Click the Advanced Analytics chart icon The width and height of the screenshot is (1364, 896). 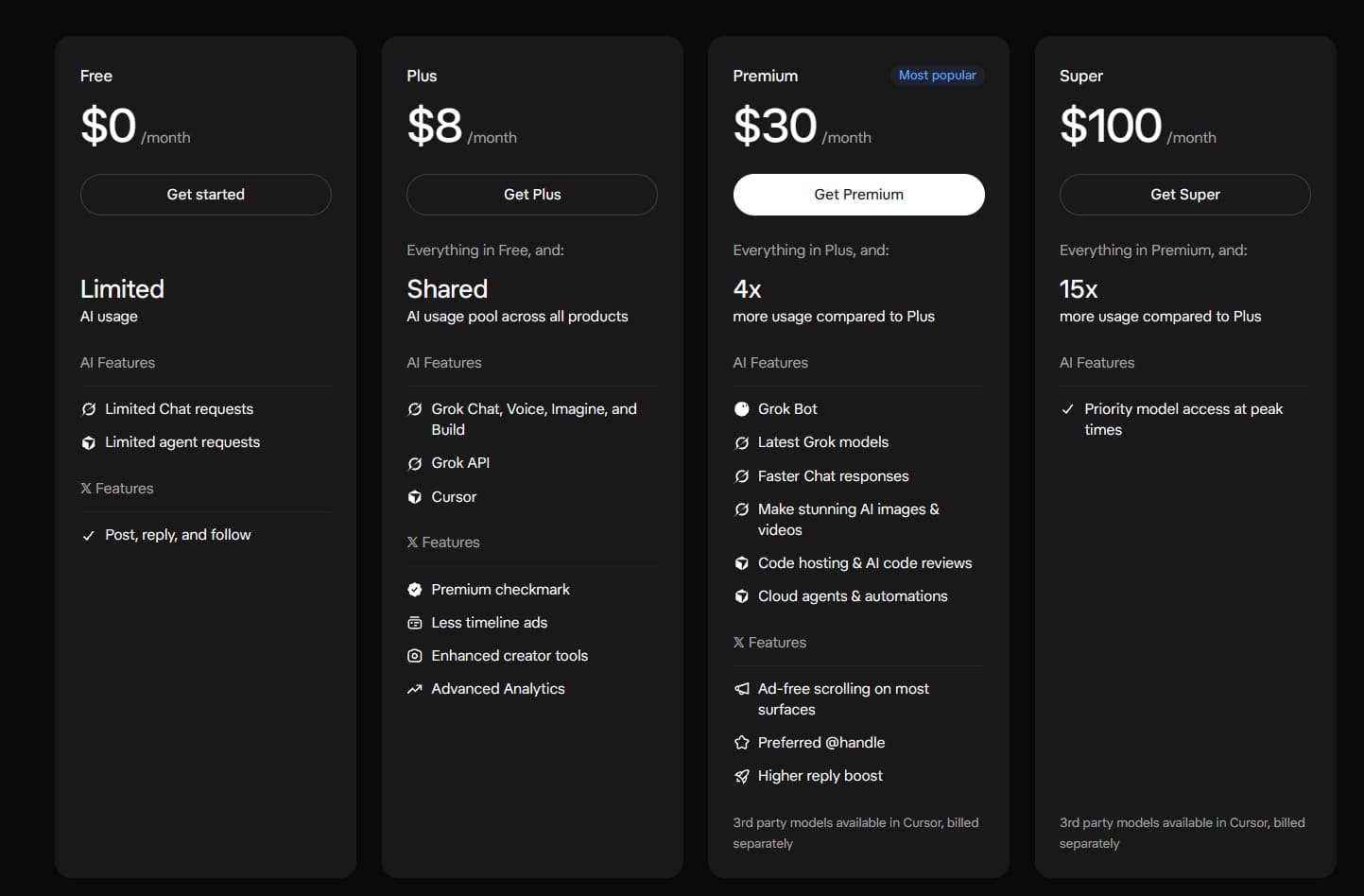[x=415, y=689]
